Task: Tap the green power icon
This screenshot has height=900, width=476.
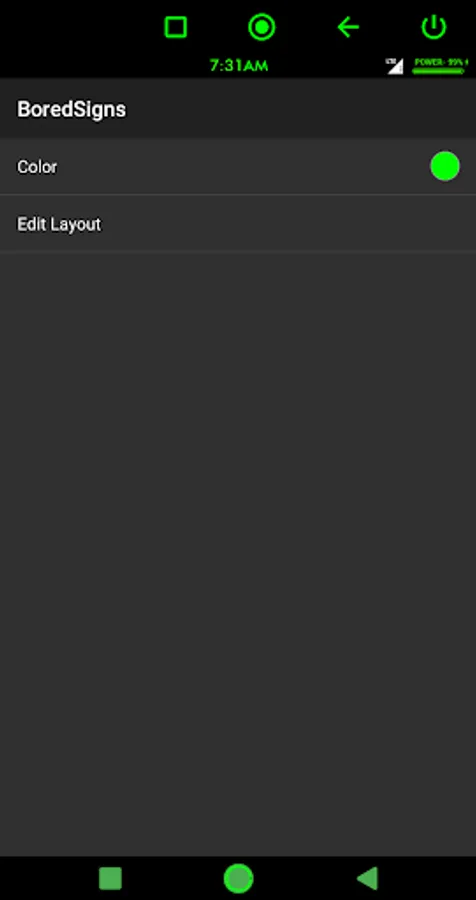Action: 434,27
